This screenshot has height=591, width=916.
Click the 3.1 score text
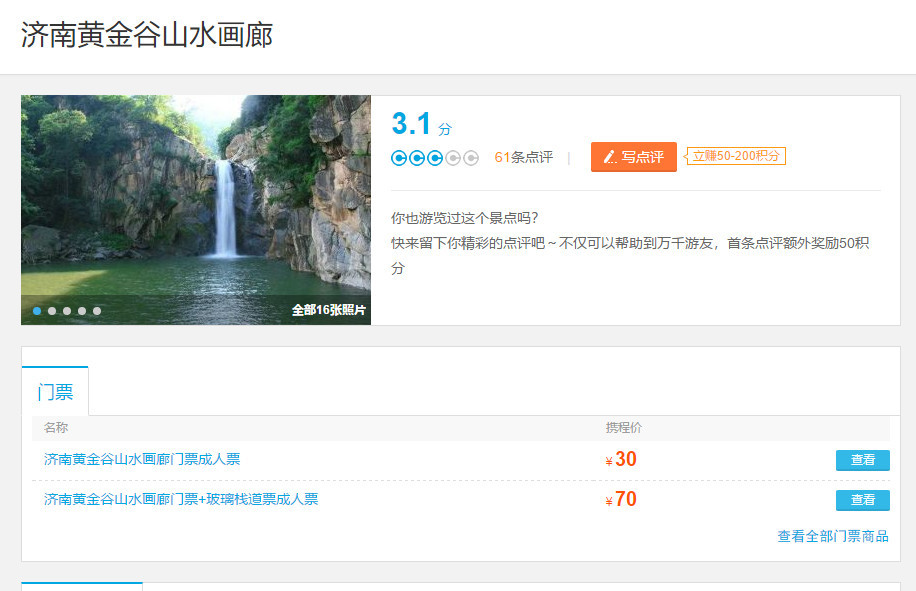411,124
